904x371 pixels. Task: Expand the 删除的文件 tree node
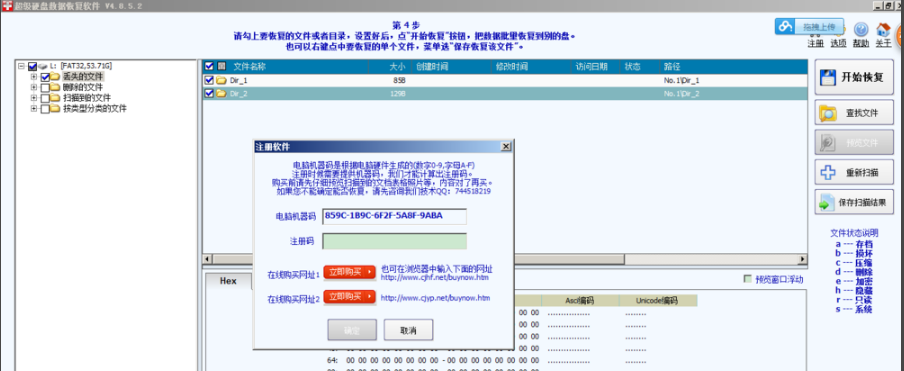[33, 87]
